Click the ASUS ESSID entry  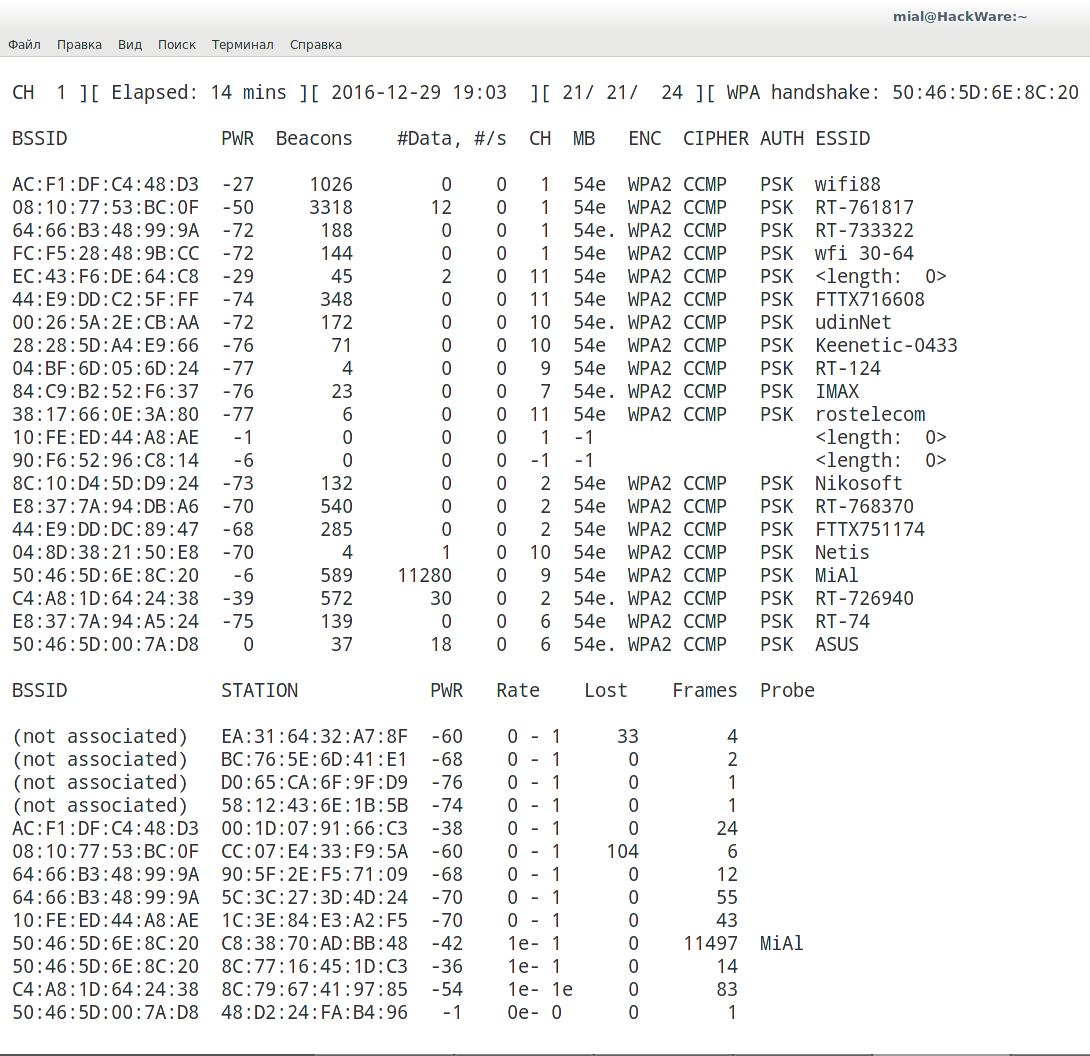837,645
